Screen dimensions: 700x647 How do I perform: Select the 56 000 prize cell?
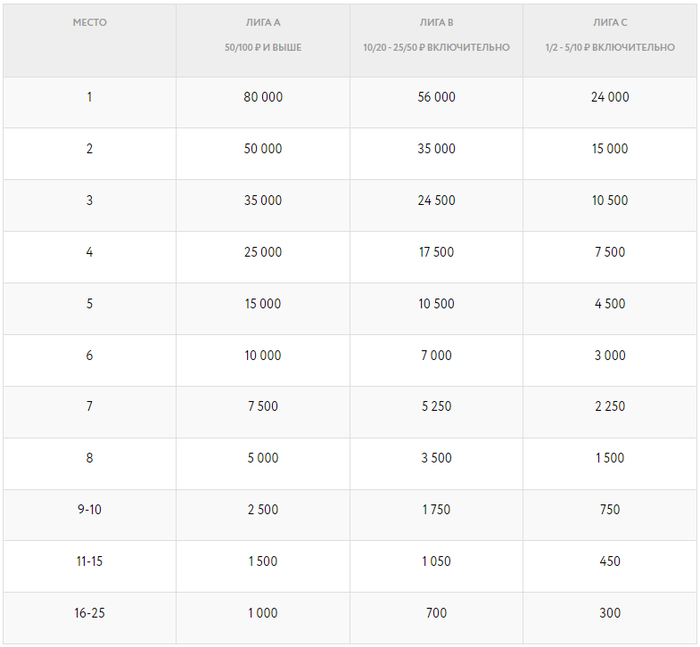pyautogui.click(x=436, y=97)
